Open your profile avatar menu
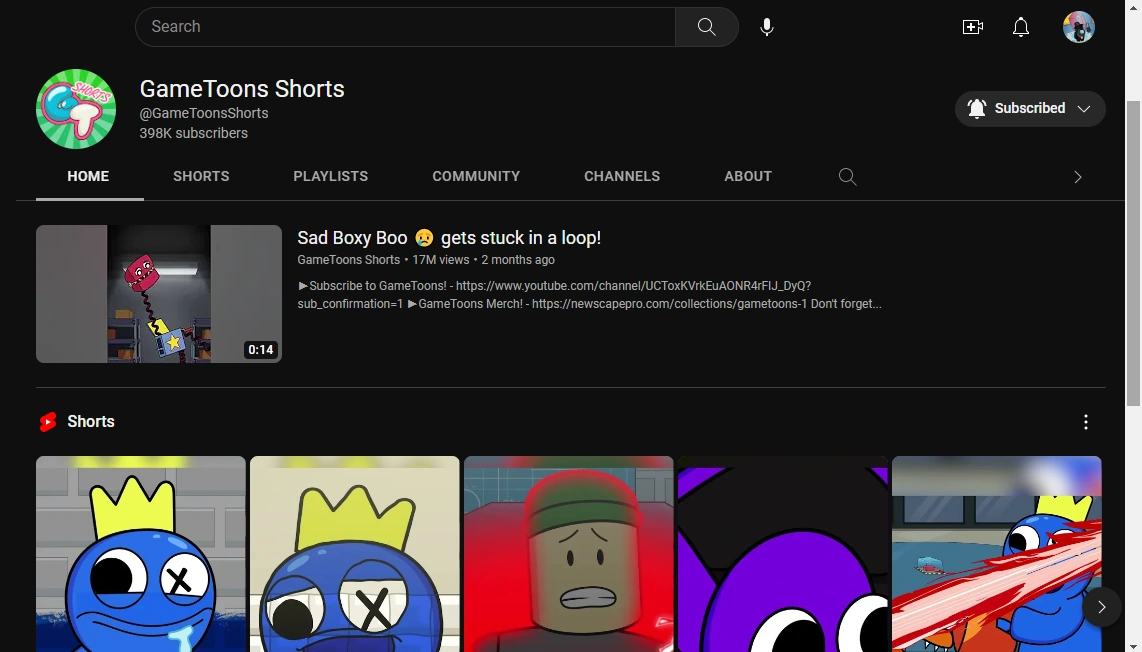 pyautogui.click(x=1079, y=27)
